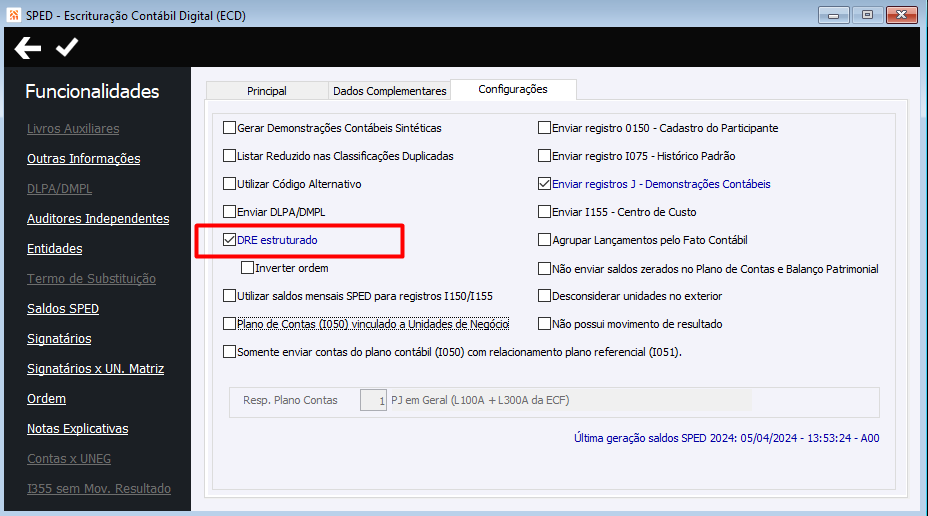Enable the Enviar DLPA/DMPL checkbox
This screenshot has width=928, height=516.
pos(230,212)
